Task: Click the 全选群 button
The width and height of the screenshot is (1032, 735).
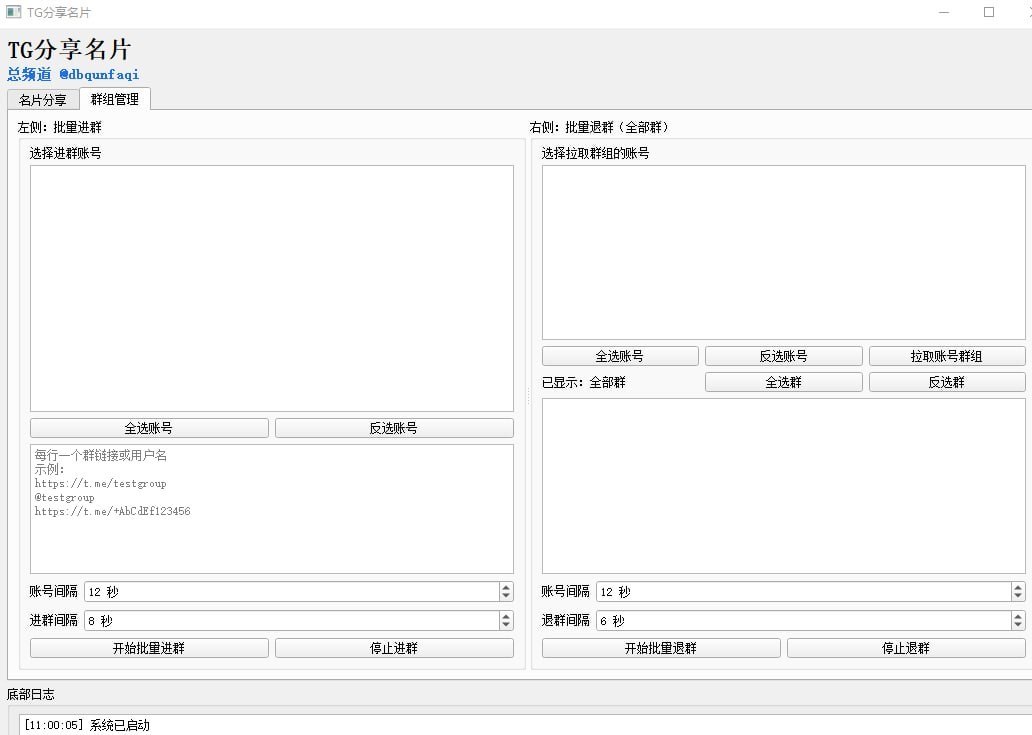Action: pos(783,382)
